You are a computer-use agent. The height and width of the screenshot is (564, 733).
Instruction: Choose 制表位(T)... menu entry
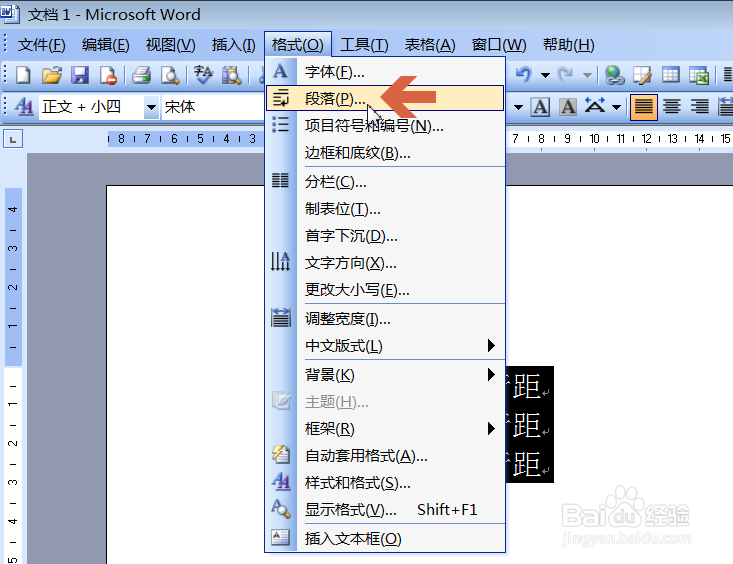[385, 209]
